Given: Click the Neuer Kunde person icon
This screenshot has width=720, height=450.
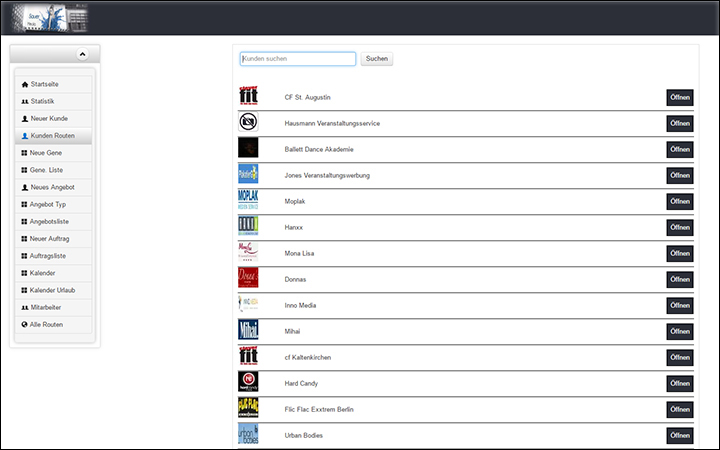Looking at the screenshot, I should [x=25, y=118].
